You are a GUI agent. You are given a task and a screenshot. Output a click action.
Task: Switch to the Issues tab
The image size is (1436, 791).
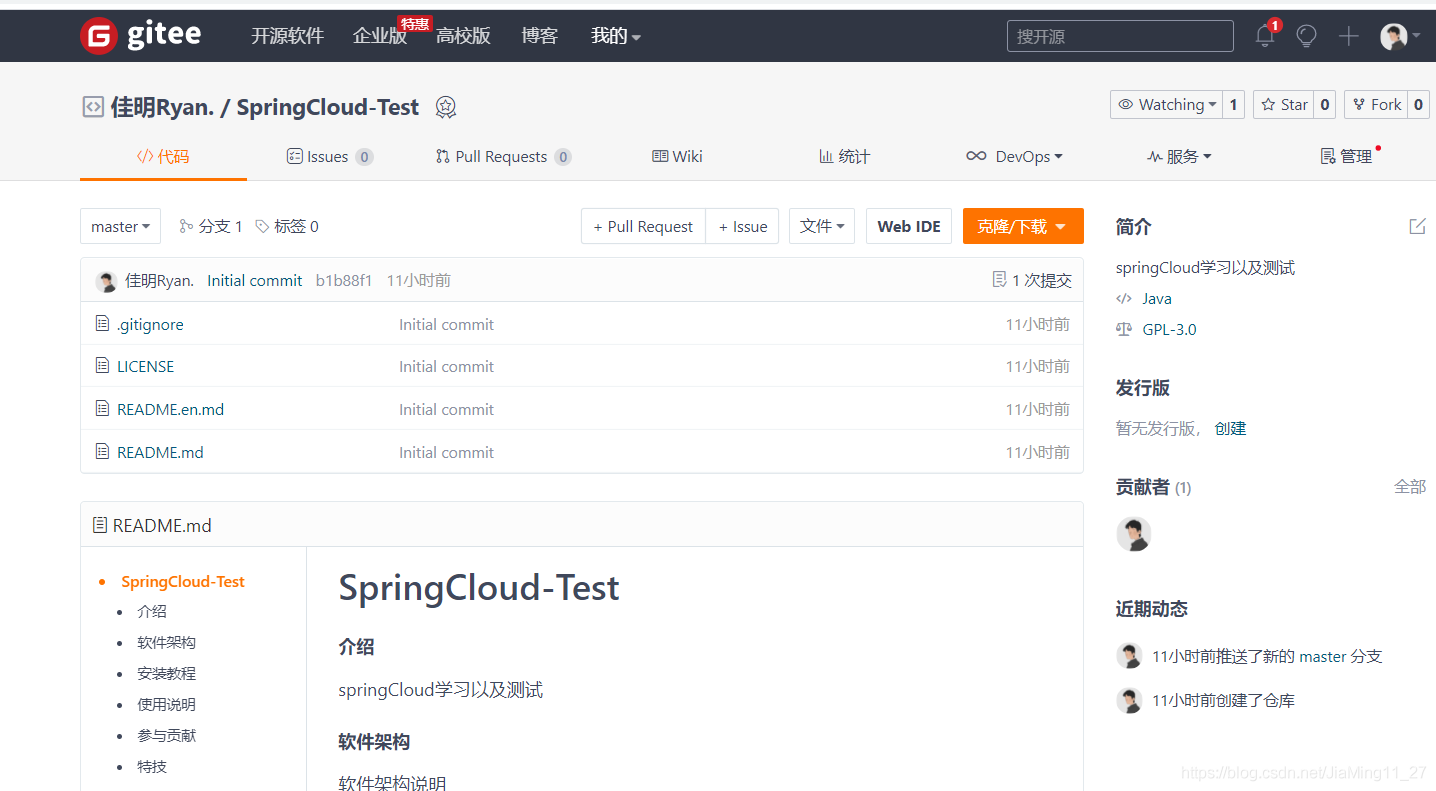pyautogui.click(x=329, y=156)
